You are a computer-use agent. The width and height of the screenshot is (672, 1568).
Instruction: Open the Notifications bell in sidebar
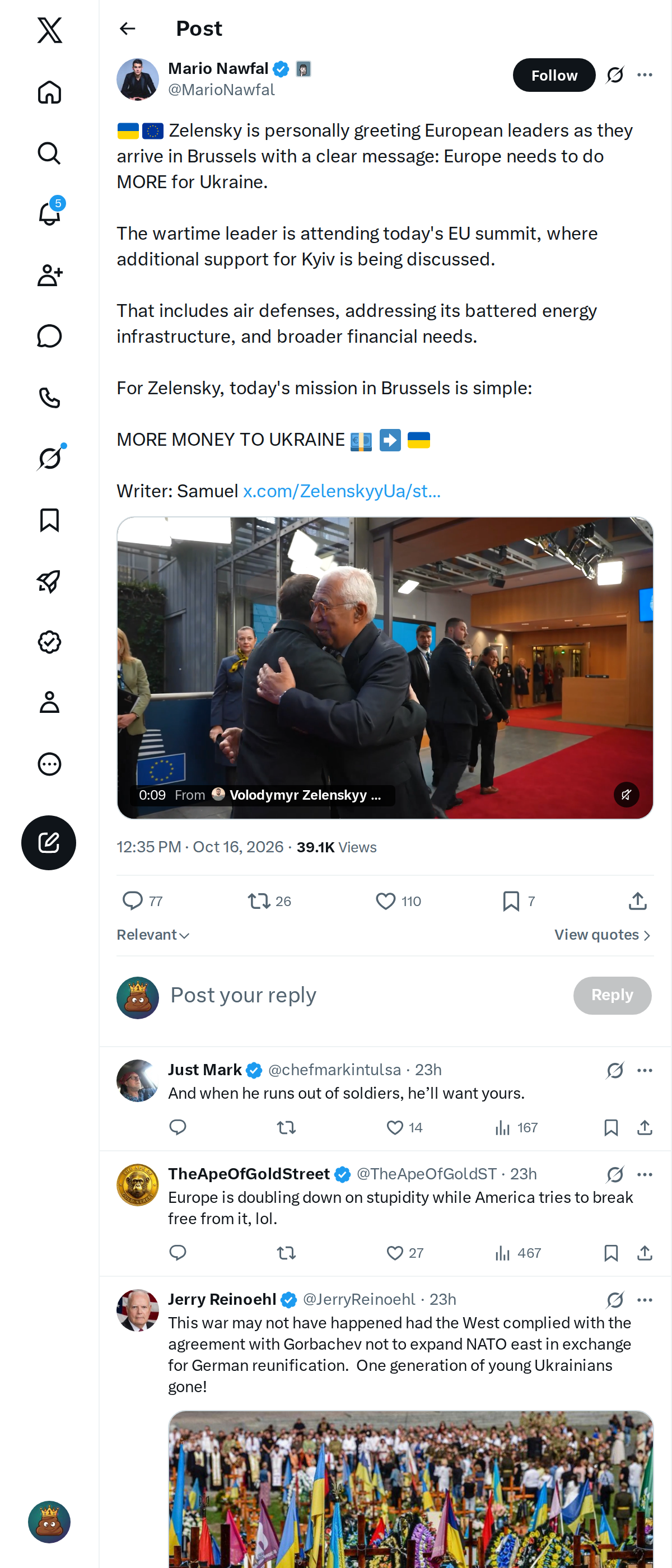point(49,214)
